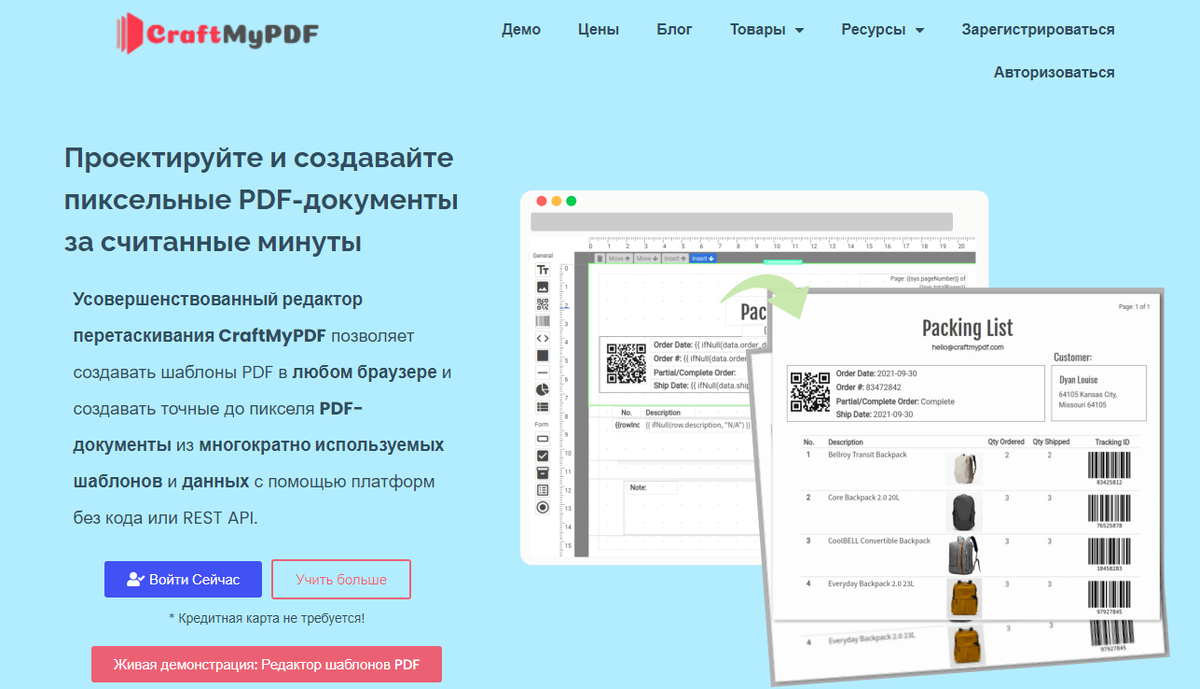Select the Image tool in the sidebar
This screenshot has width=1200, height=689.
pyautogui.click(x=541, y=287)
